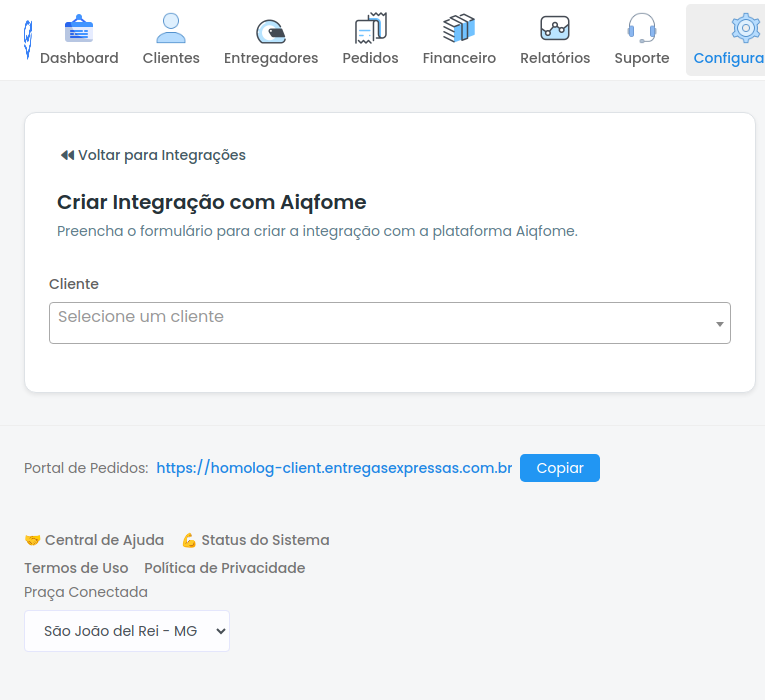
Task: Click the Cliente dropdown arrow
Action: 719,324
